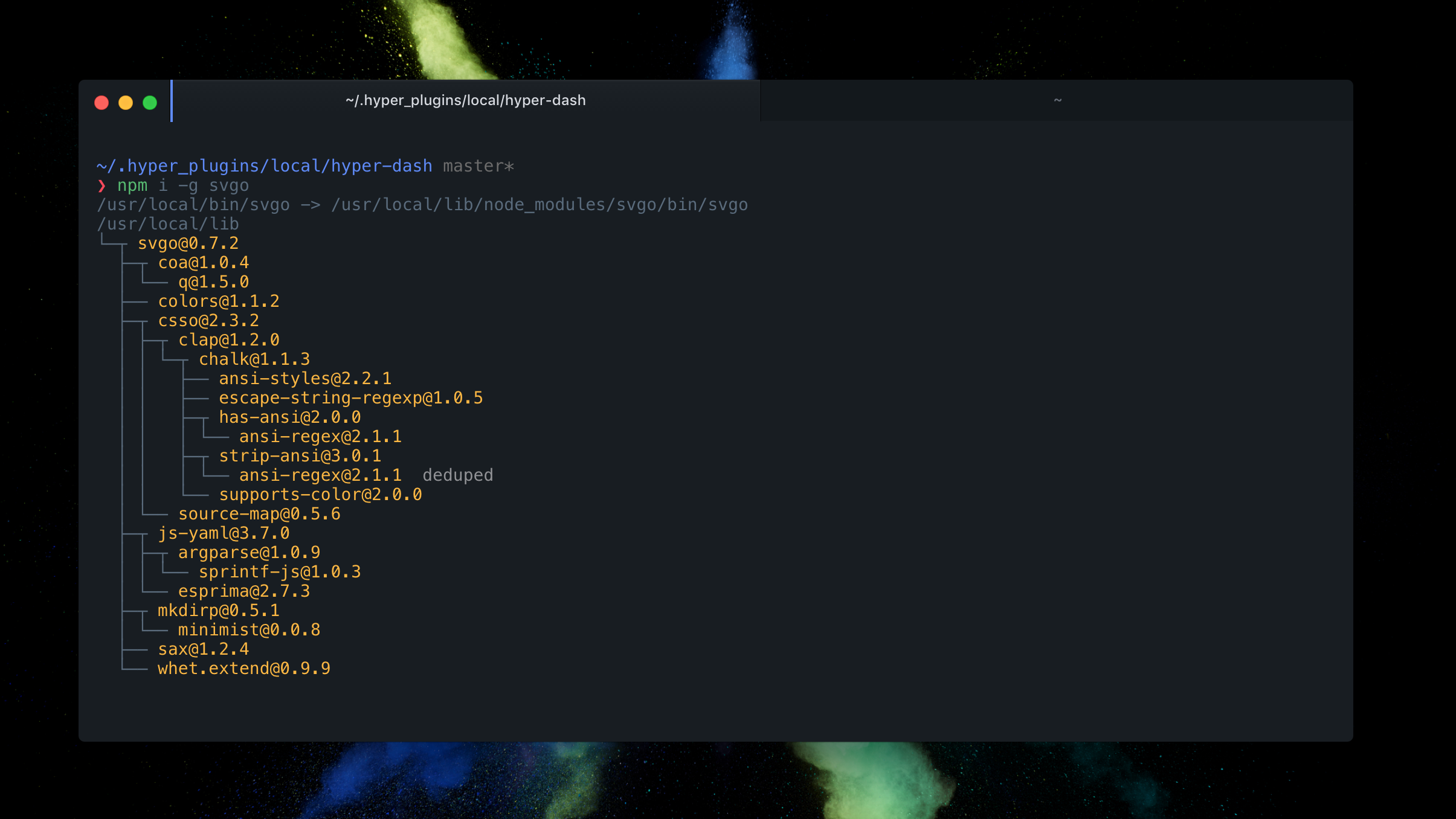Click the master branch indicator
The height and width of the screenshot is (819, 1456).
(478, 166)
